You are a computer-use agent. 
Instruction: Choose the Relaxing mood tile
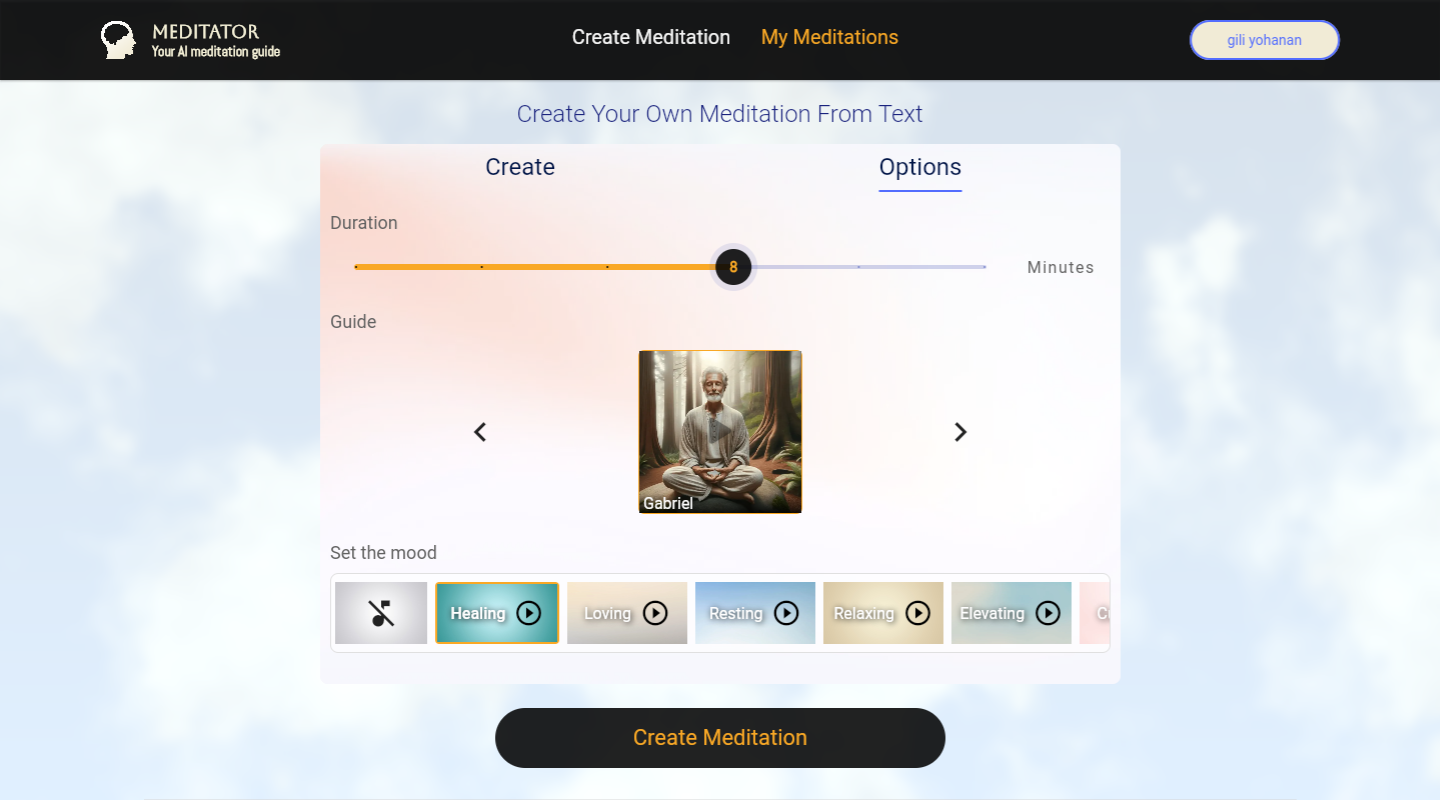click(x=883, y=613)
